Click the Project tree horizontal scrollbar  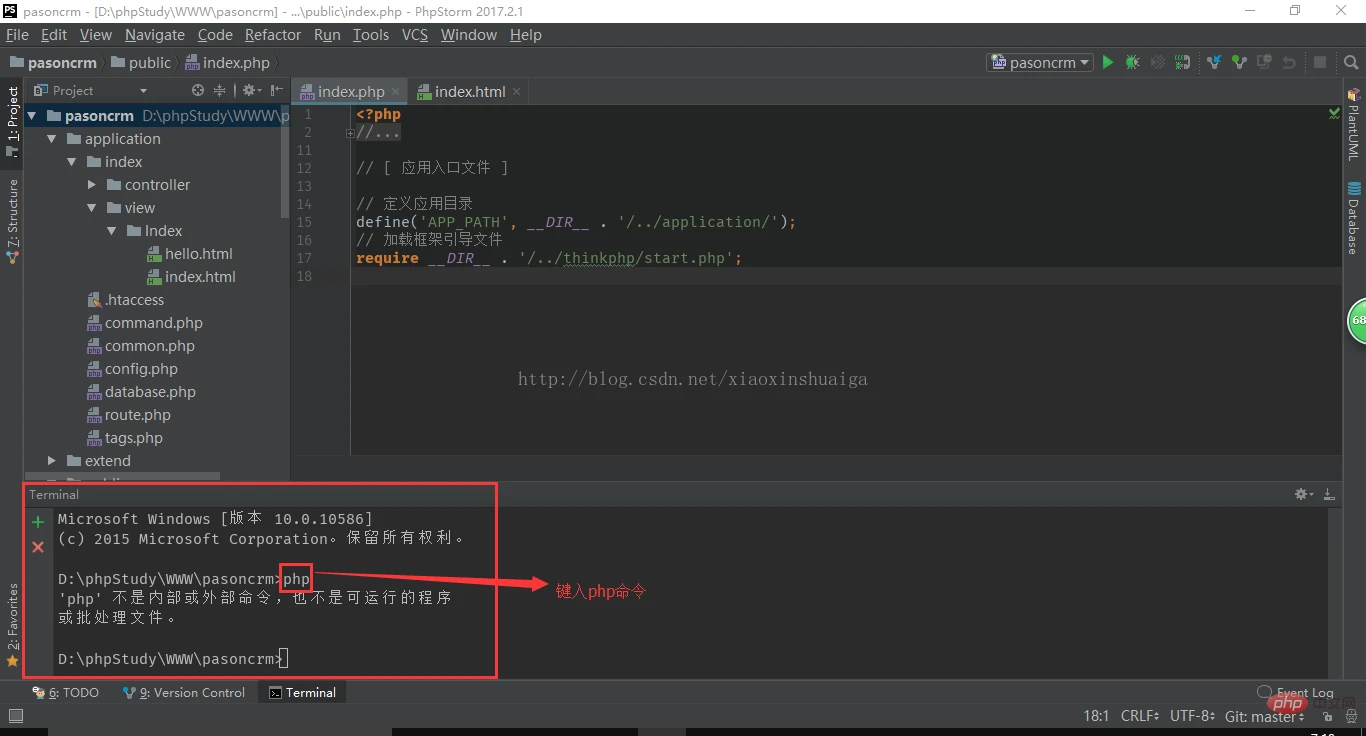(x=122, y=476)
